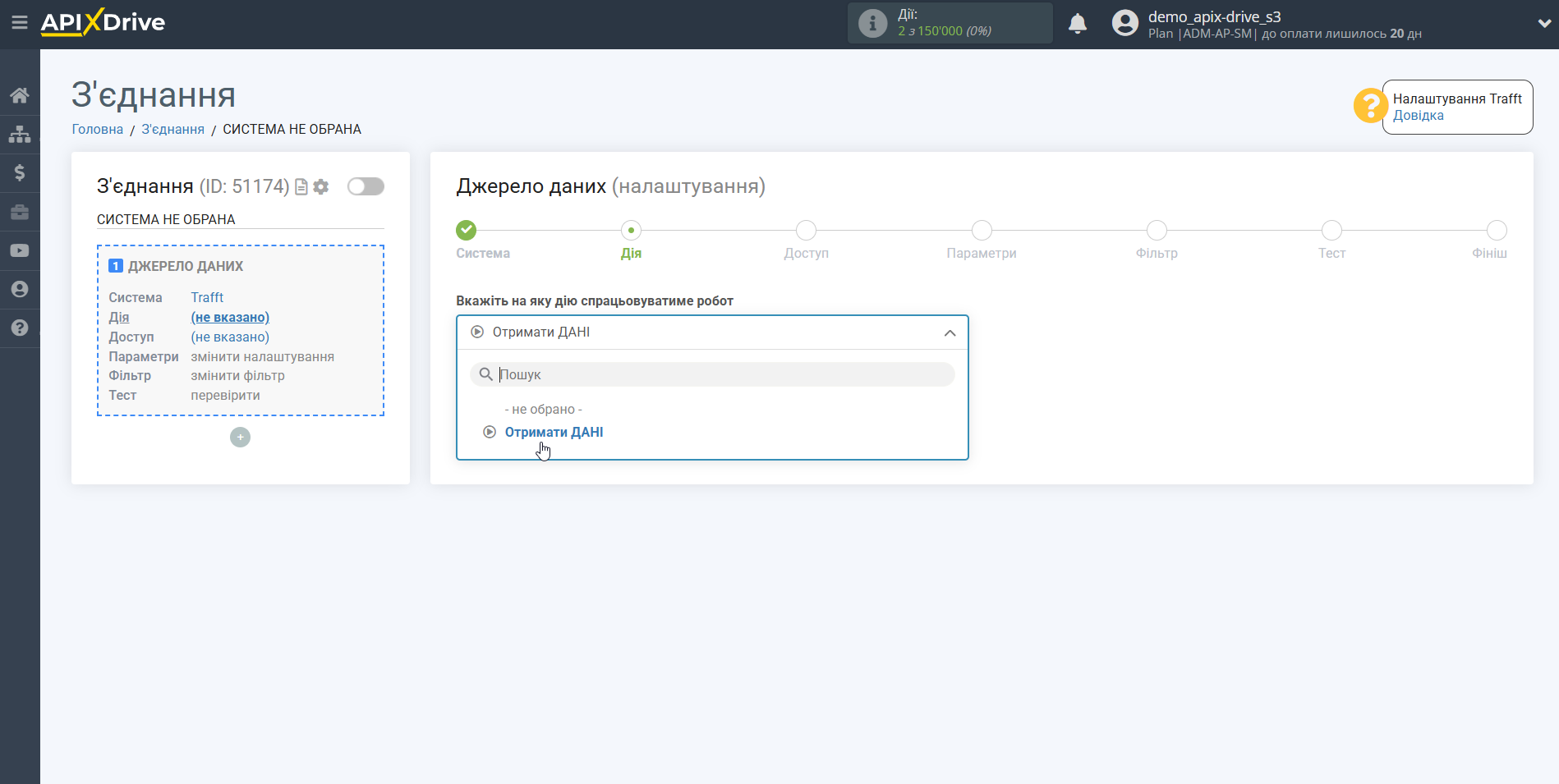
Task: Open the hamburger menu
Action: click(x=20, y=23)
